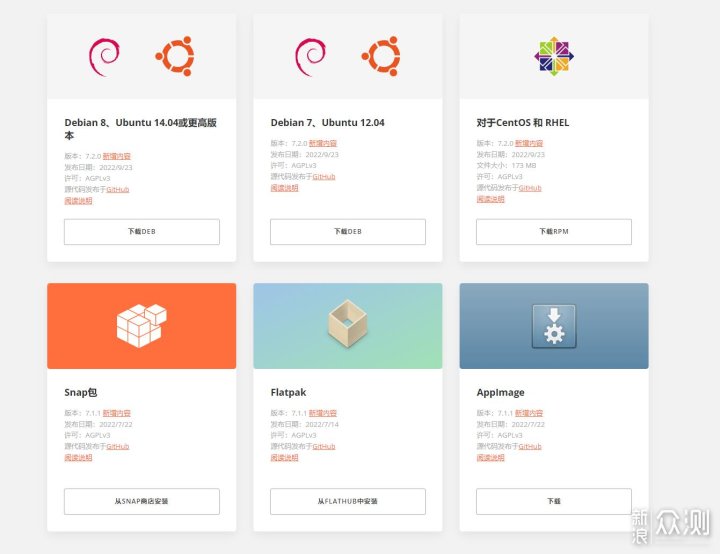Image resolution: width=720 pixels, height=554 pixels.
Task: Click the 从SNAP商店安装 button
Action: [142, 501]
